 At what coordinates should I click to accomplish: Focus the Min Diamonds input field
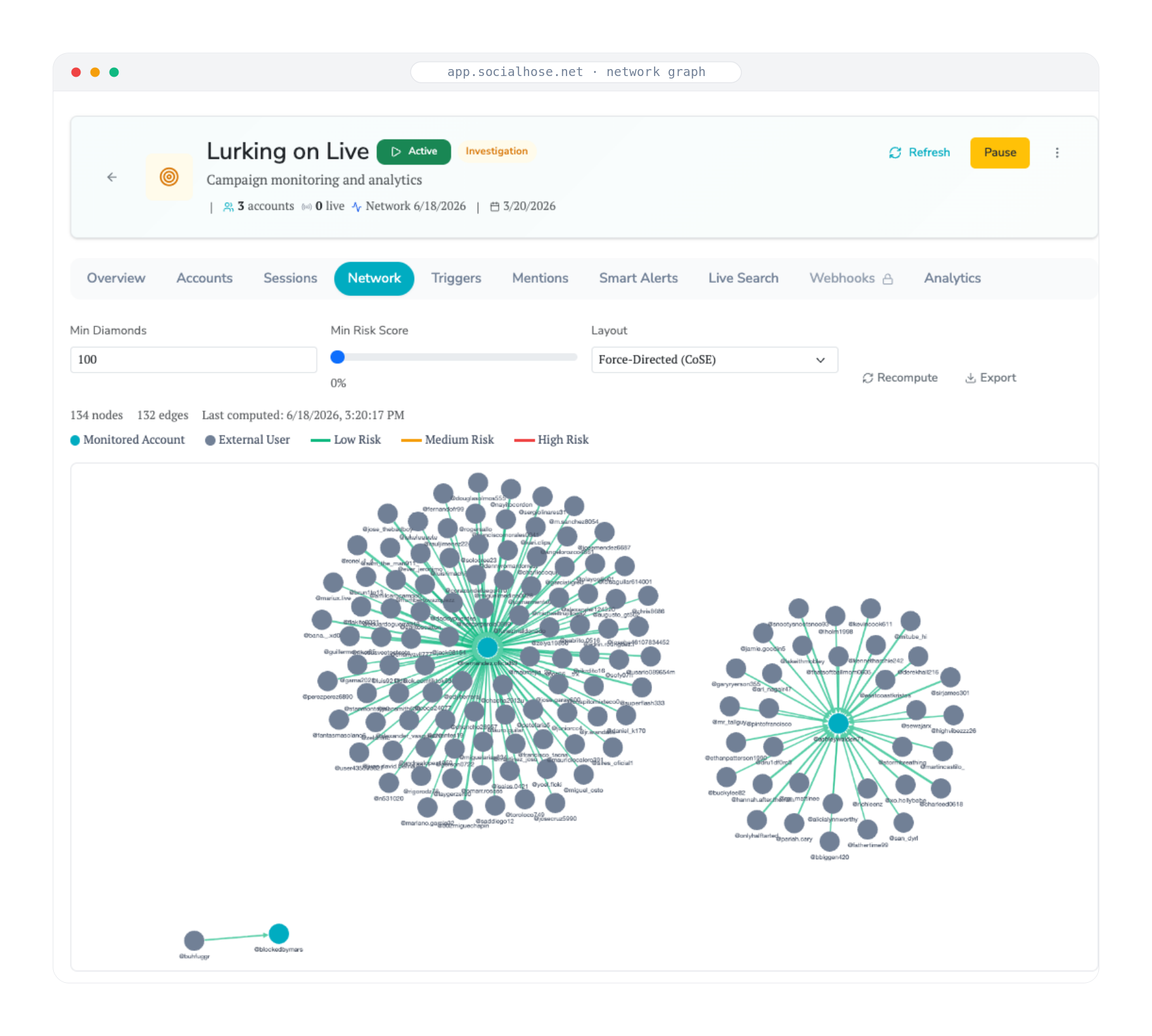click(x=193, y=360)
